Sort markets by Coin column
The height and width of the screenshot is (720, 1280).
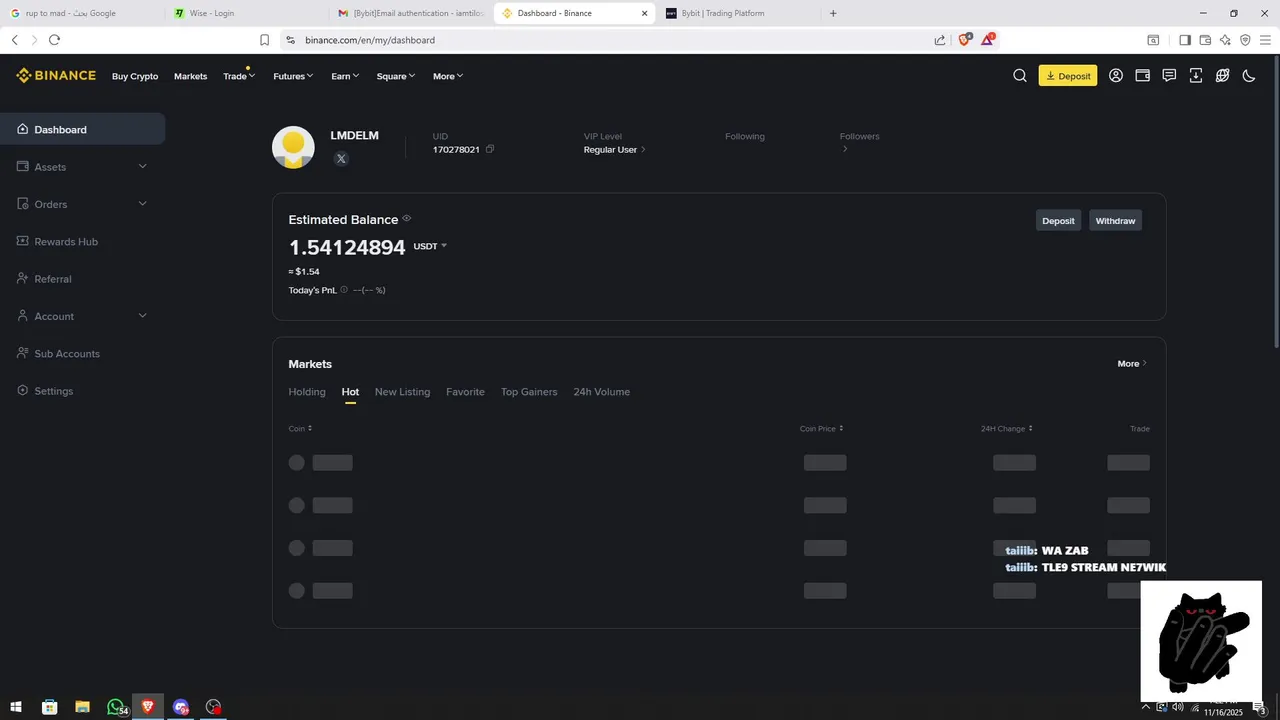[x=300, y=429]
